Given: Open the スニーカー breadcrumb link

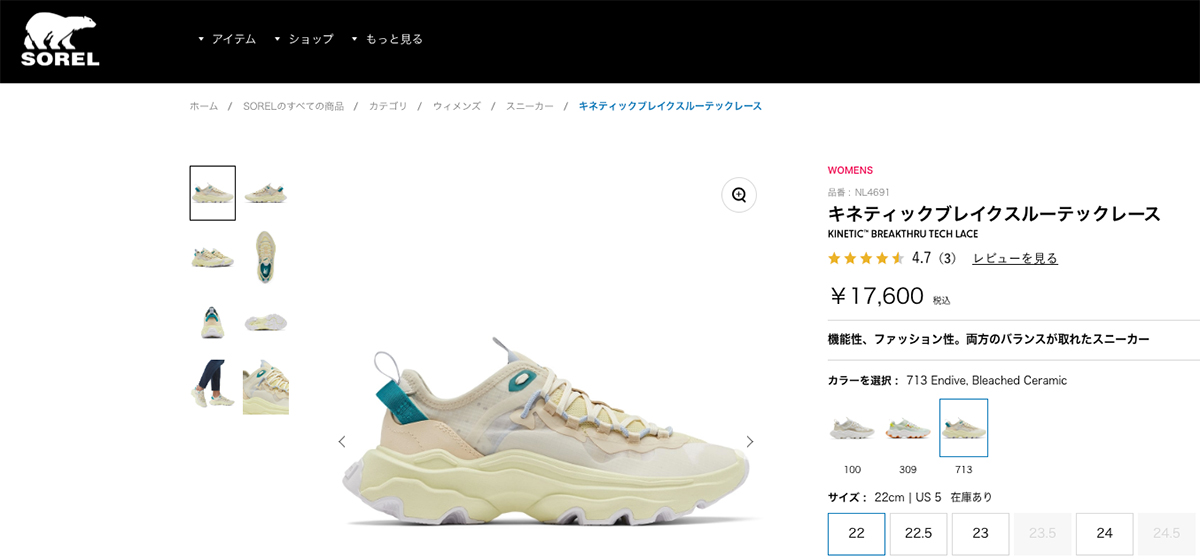Looking at the screenshot, I should (529, 106).
